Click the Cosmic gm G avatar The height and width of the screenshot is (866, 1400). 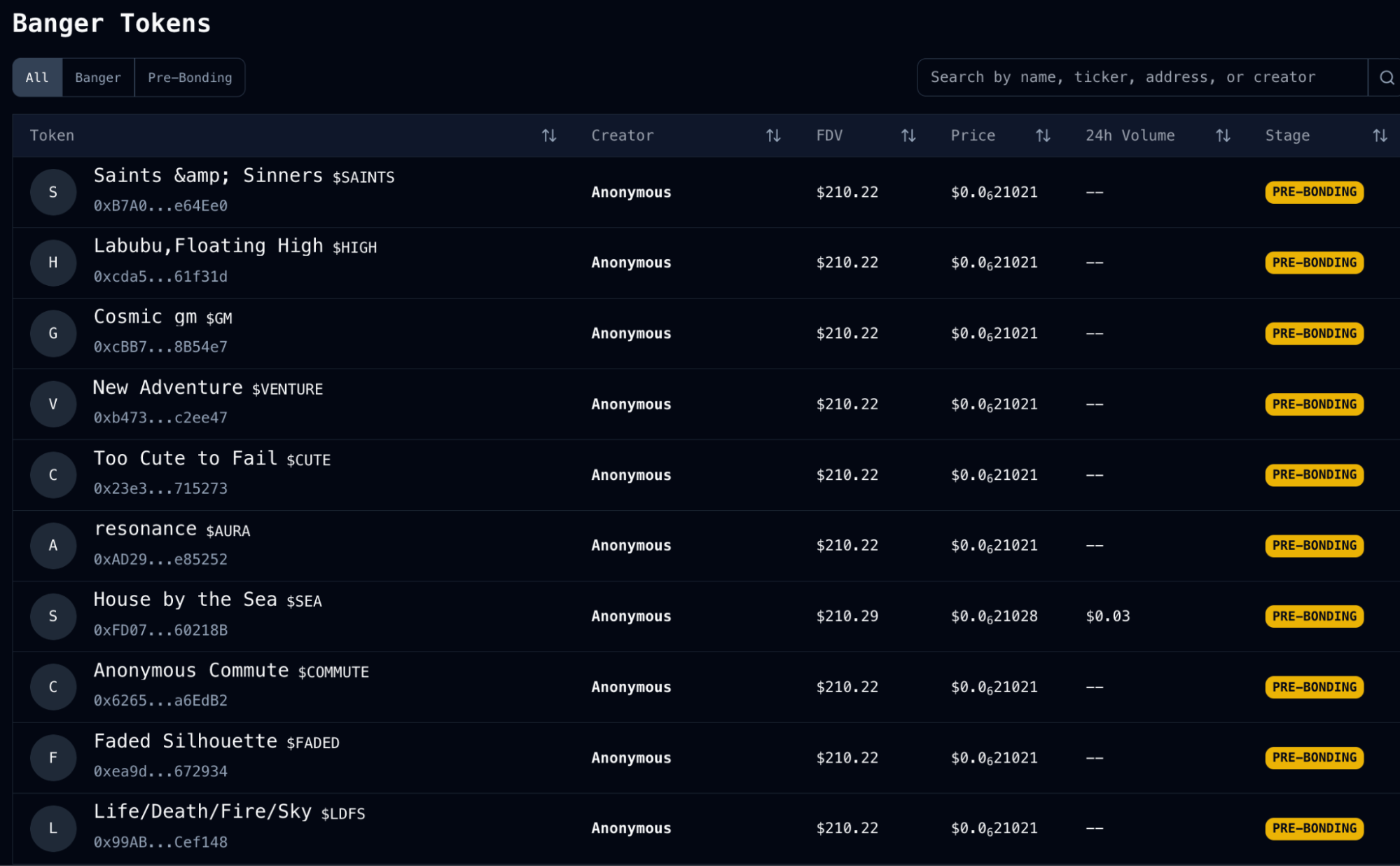coord(53,334)
